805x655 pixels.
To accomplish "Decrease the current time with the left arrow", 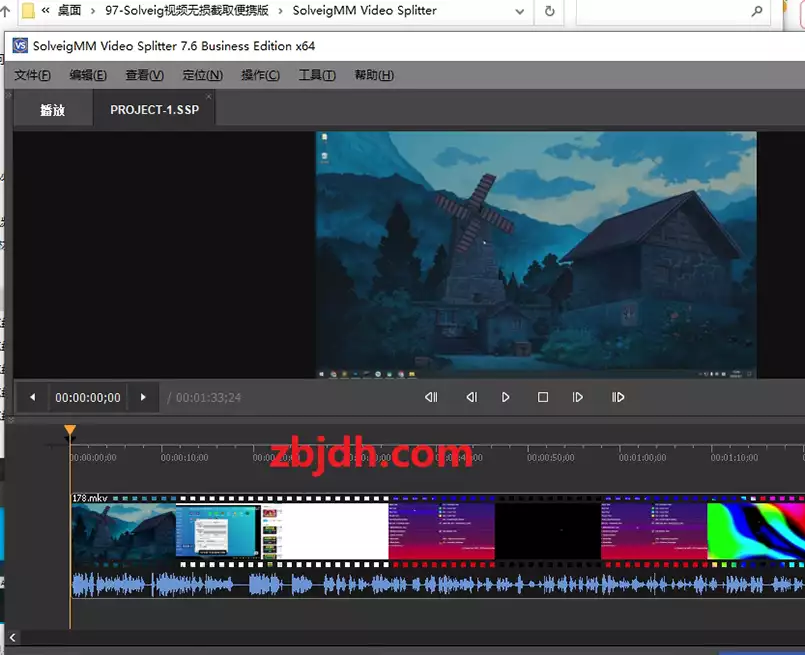I will coord(32,397).
